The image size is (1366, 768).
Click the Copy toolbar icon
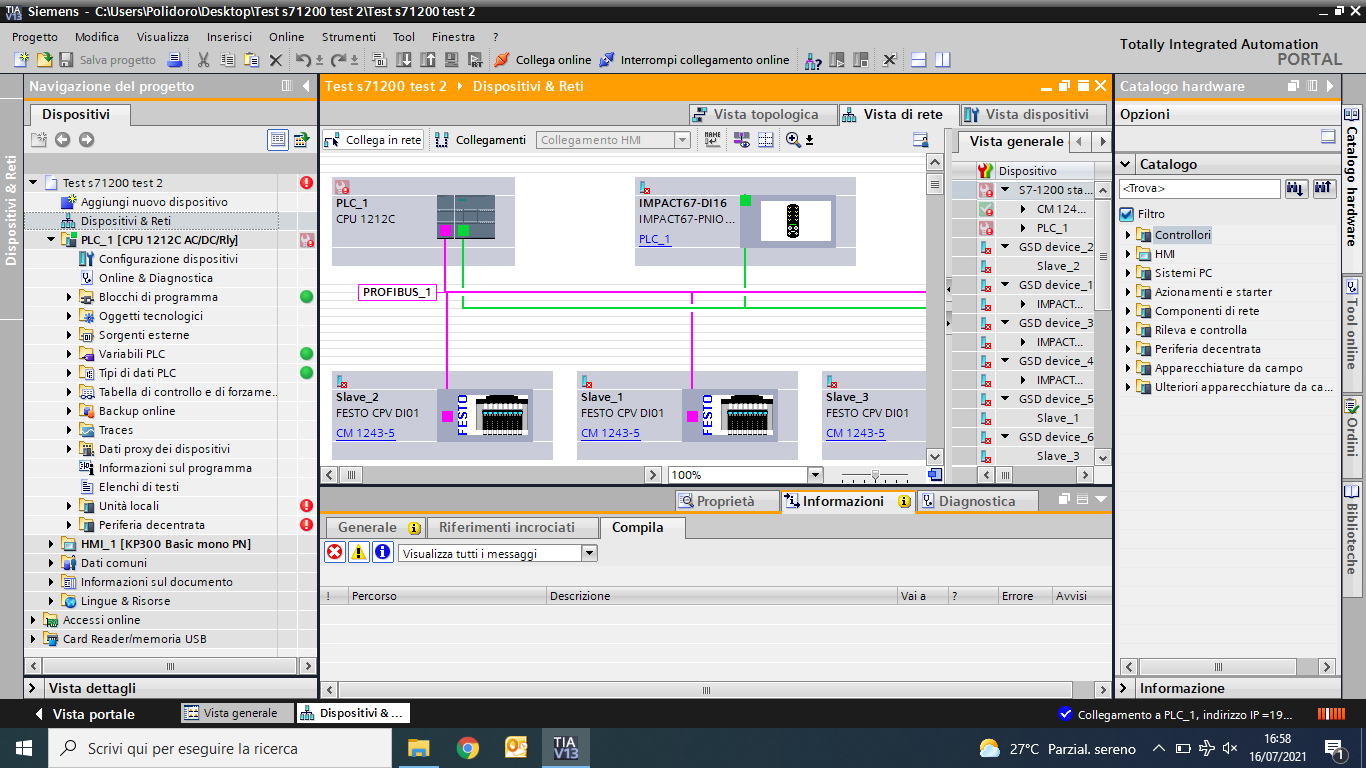[x=227, y=60]
